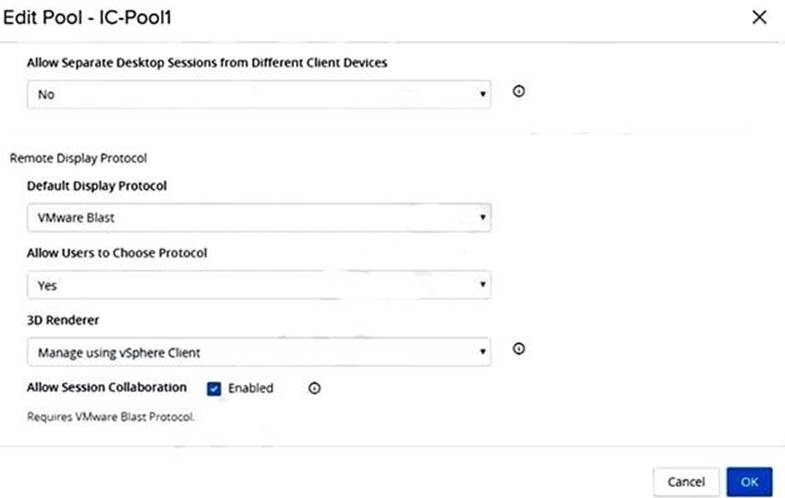Click the Allow Session Collaboration label
Image resolution: width=785 pixels, height=498 pixels.
coord(107,387)
